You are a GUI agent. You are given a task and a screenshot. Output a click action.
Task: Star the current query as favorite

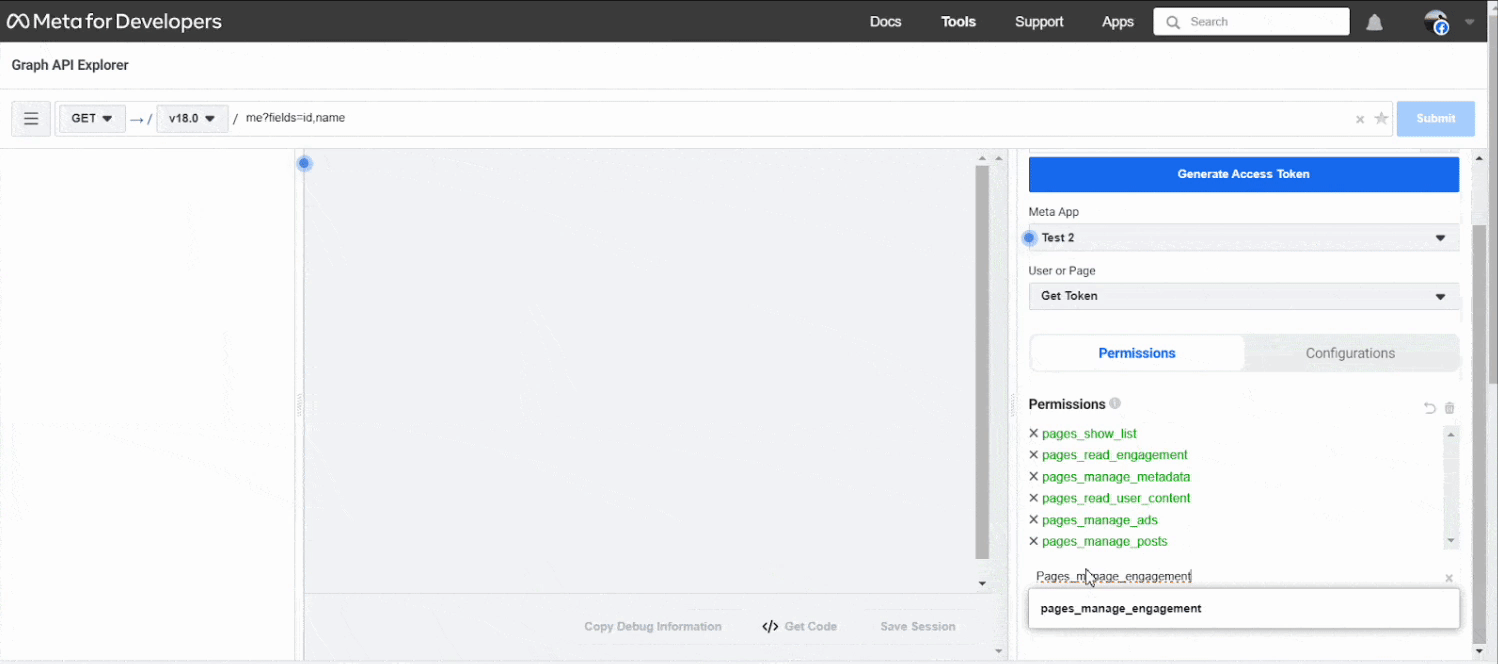[x=1381, y=118]
